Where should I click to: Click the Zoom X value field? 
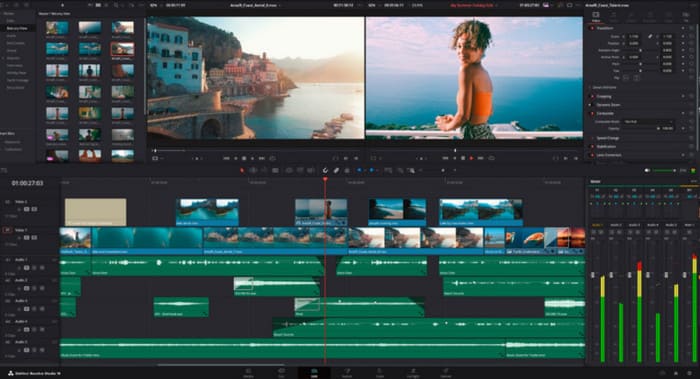tap(634, 37)
